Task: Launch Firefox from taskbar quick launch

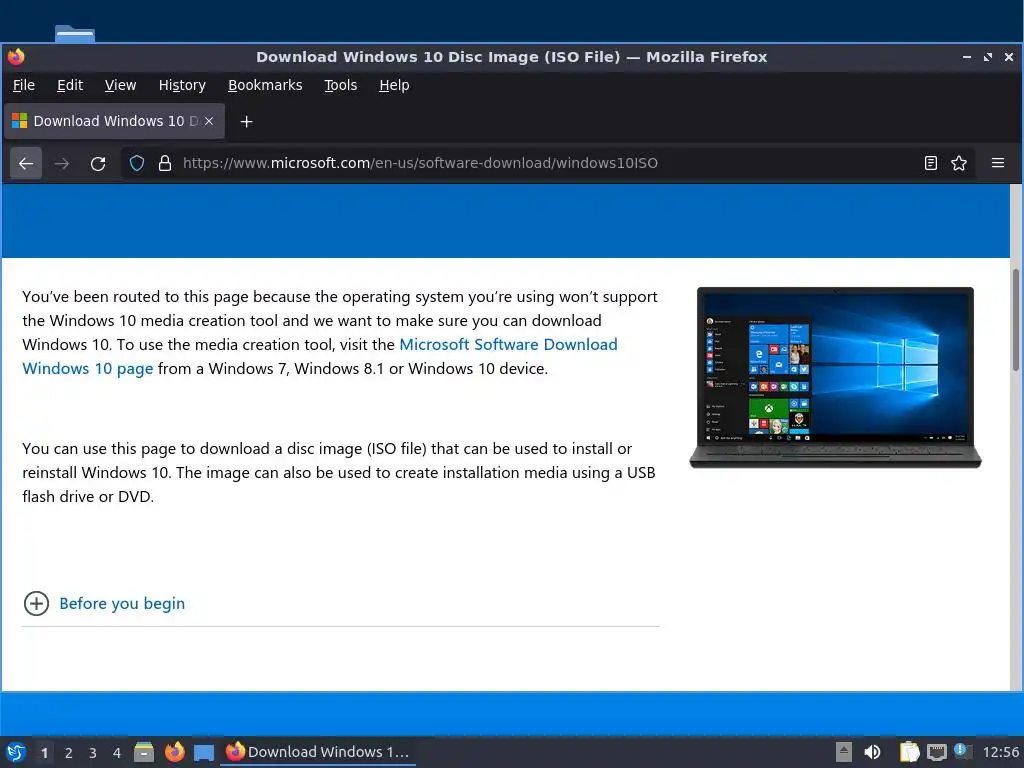Action: pyautogui.click(x=174, y=752)
